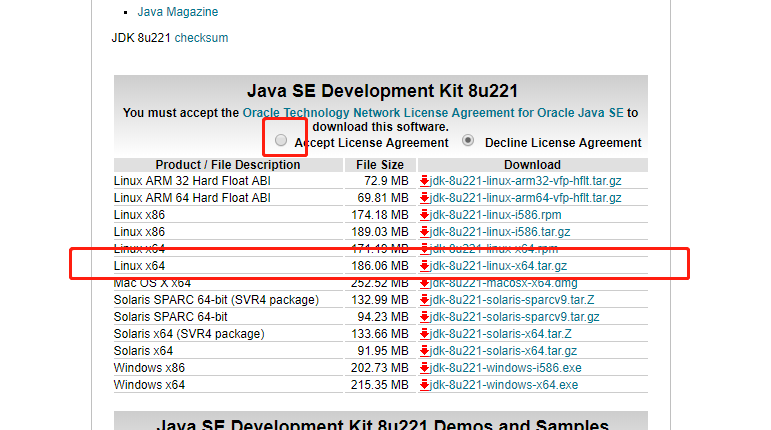The width and height of the screenshot is (771, 430).
Task: Click download arrow icon for linux-arm64 file
Action: (x=424, y=198)
